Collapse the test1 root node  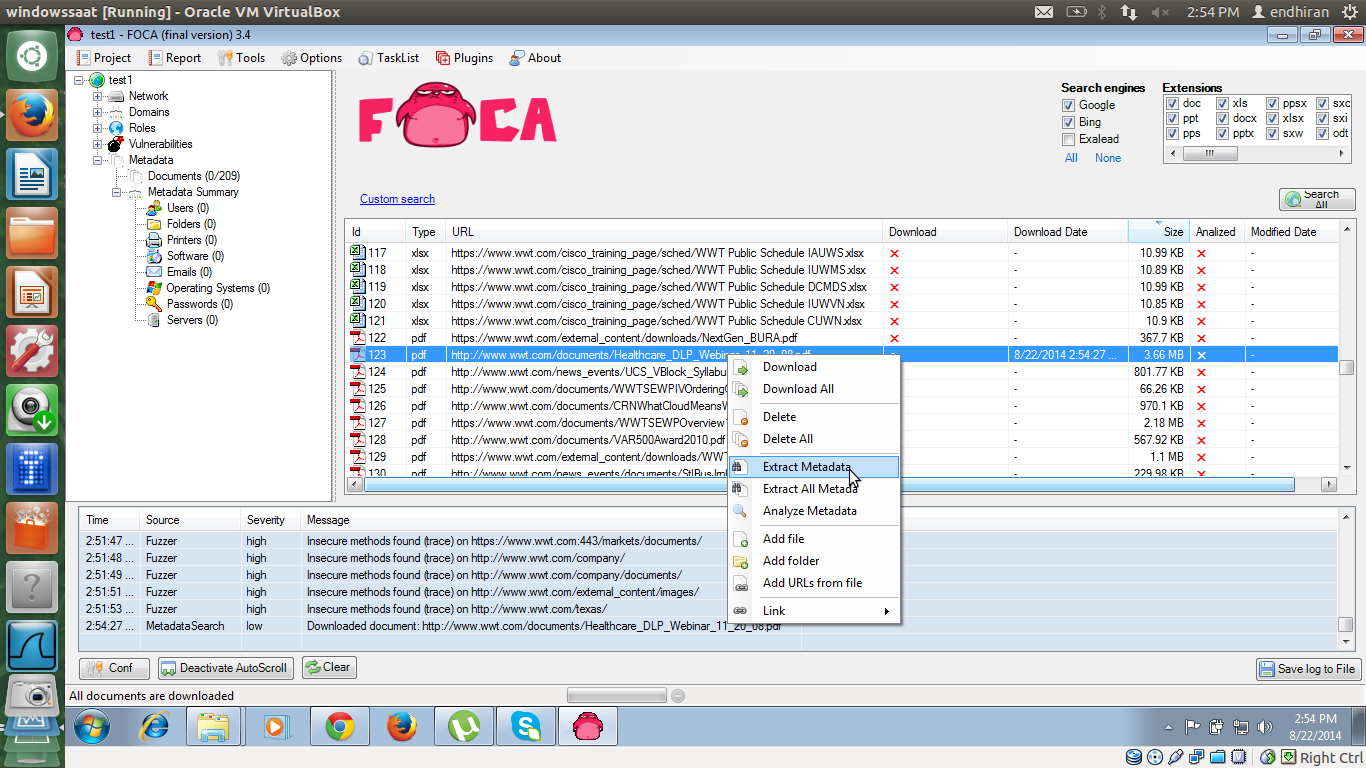point(79,80)
